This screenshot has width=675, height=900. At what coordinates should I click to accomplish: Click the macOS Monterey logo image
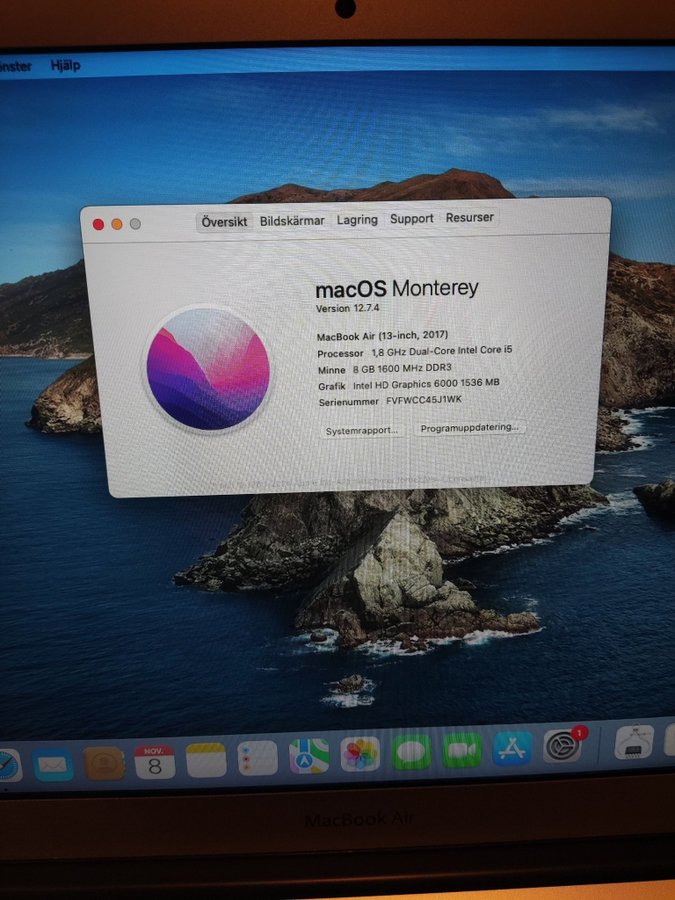(208, 368)
